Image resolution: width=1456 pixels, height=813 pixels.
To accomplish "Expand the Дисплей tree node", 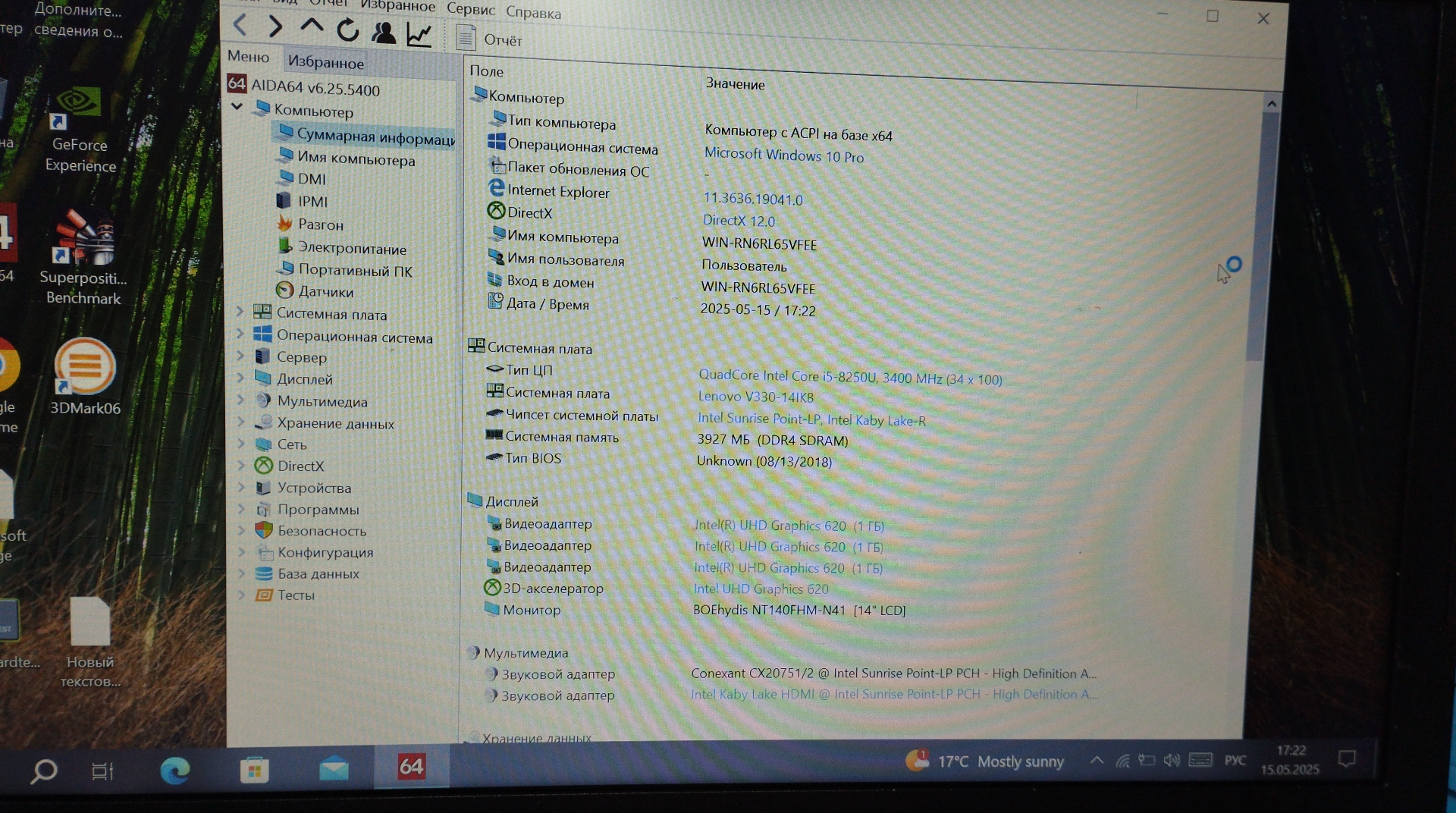I will point(240,377).
